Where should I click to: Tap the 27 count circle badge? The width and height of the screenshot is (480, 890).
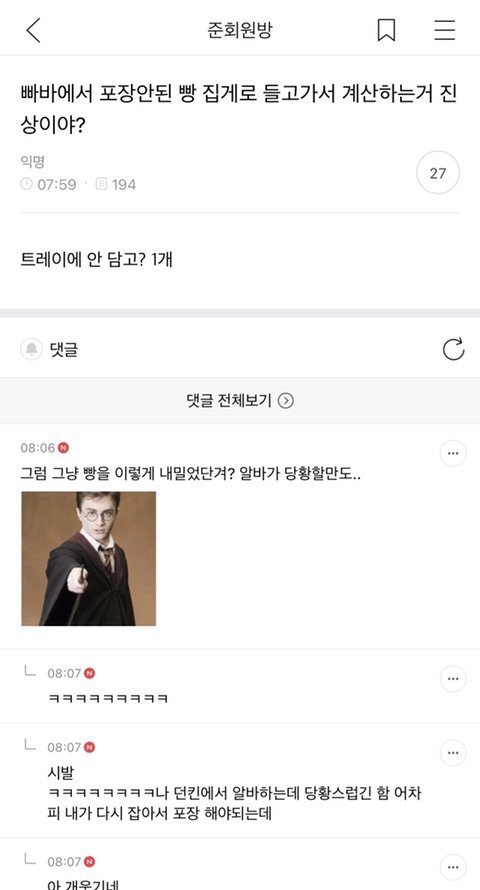point(437,173)
